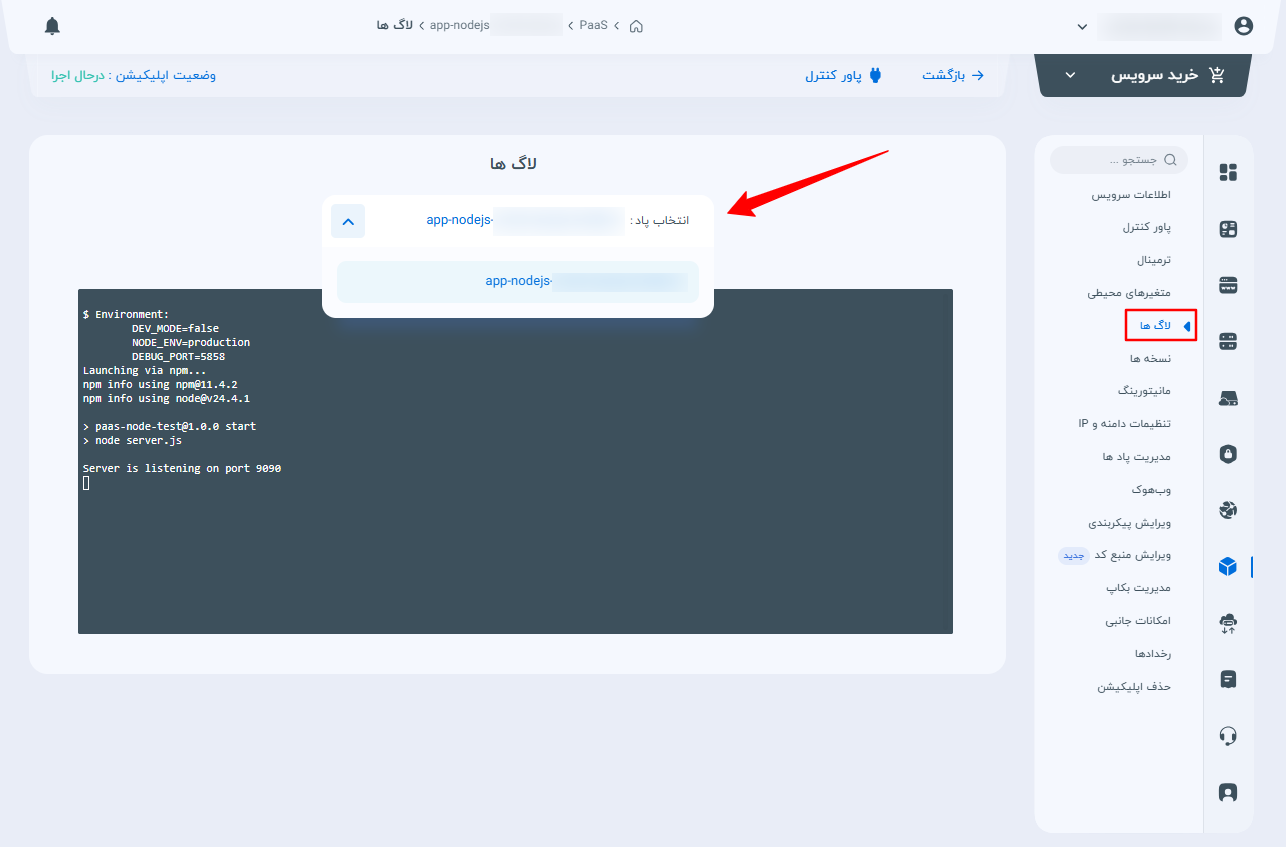This screenshot has height=847, width=1286.
Task: Open the support headset sidebar icon
Action: [1228, 736]
